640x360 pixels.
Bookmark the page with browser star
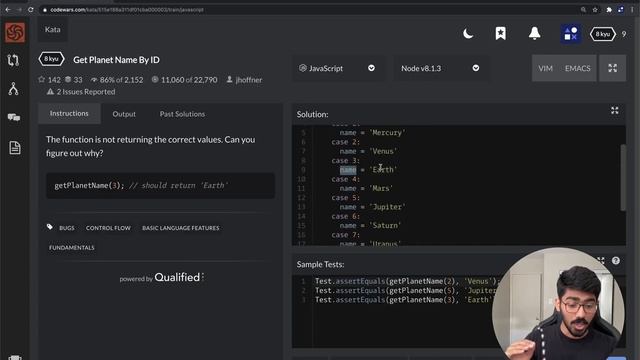point(595,9)
